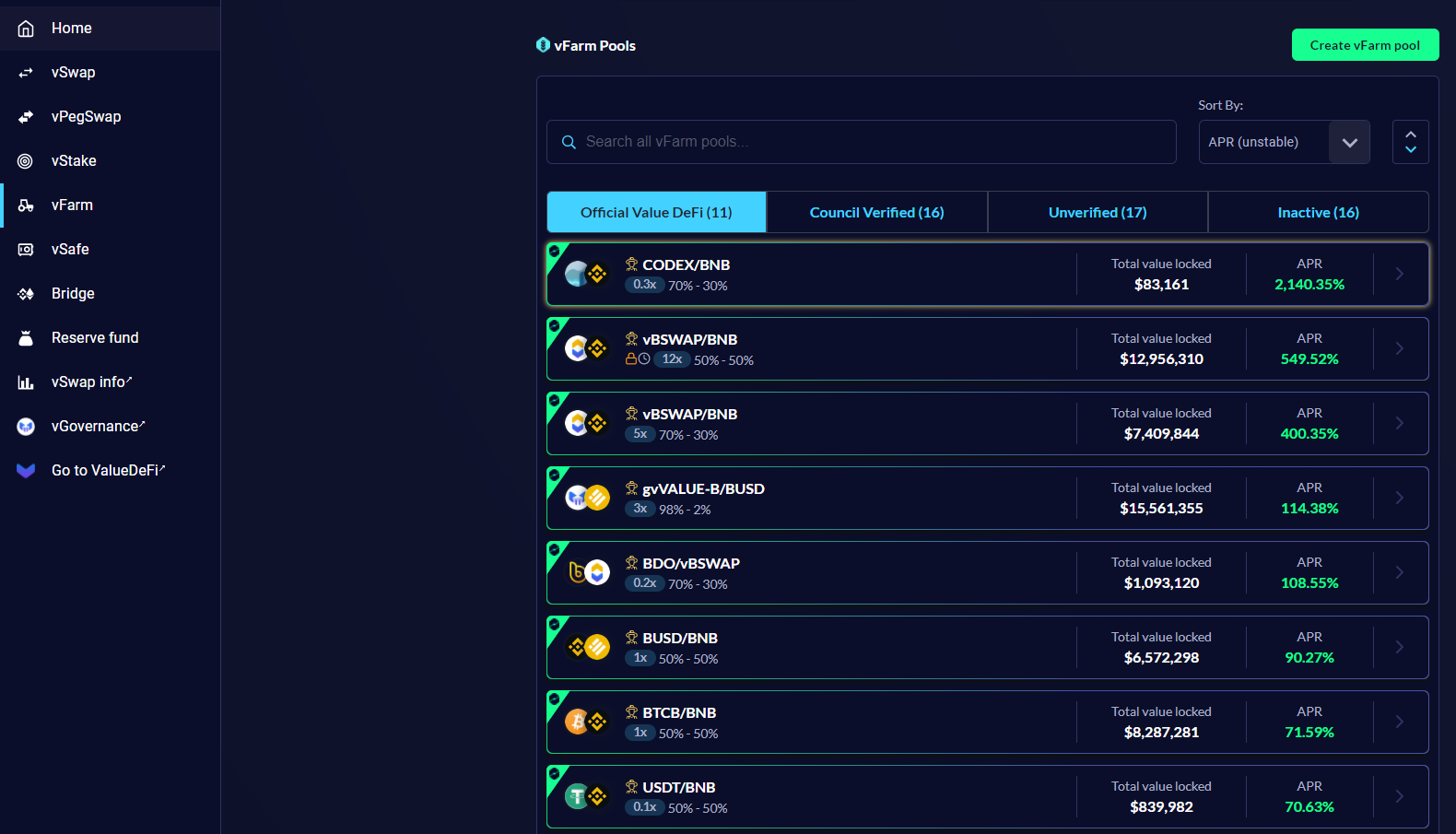Image resolution: width=1456 pixels, height=834 pixels.
Task: Select the vFarm label in the sidebar
Action: tap(72, 206)
